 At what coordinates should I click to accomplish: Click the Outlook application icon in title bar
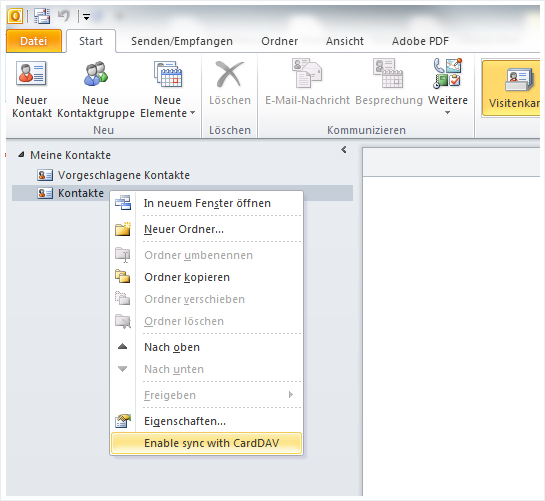point(15,16)
